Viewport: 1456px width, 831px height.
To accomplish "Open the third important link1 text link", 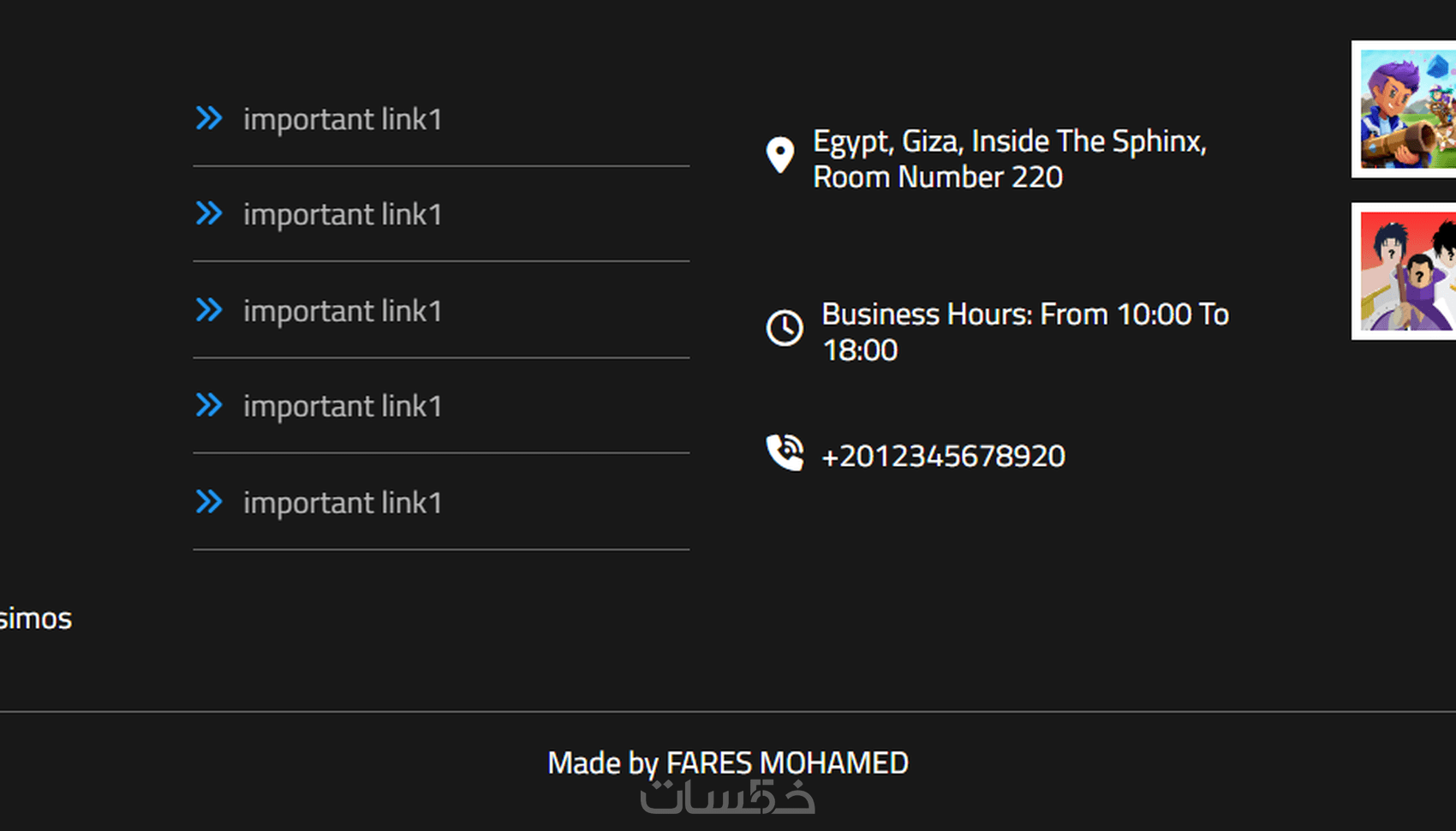I will click(x=343, y=311).
